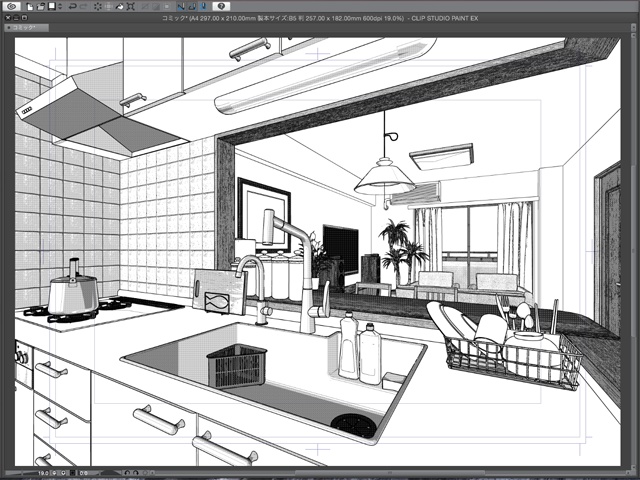Zoom in with the status bar button

coord(63,473)
